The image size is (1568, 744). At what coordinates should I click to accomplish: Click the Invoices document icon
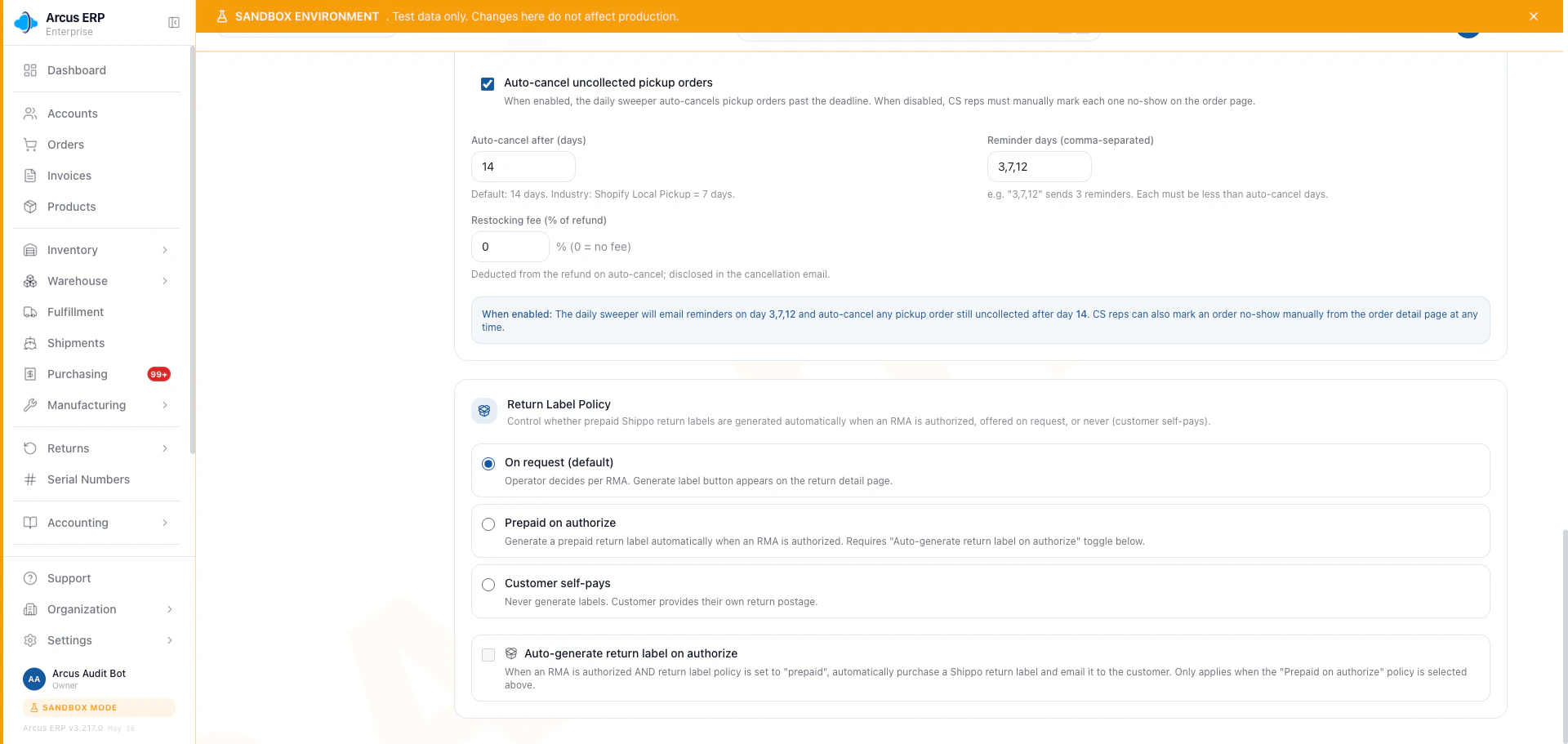point(30,176)
